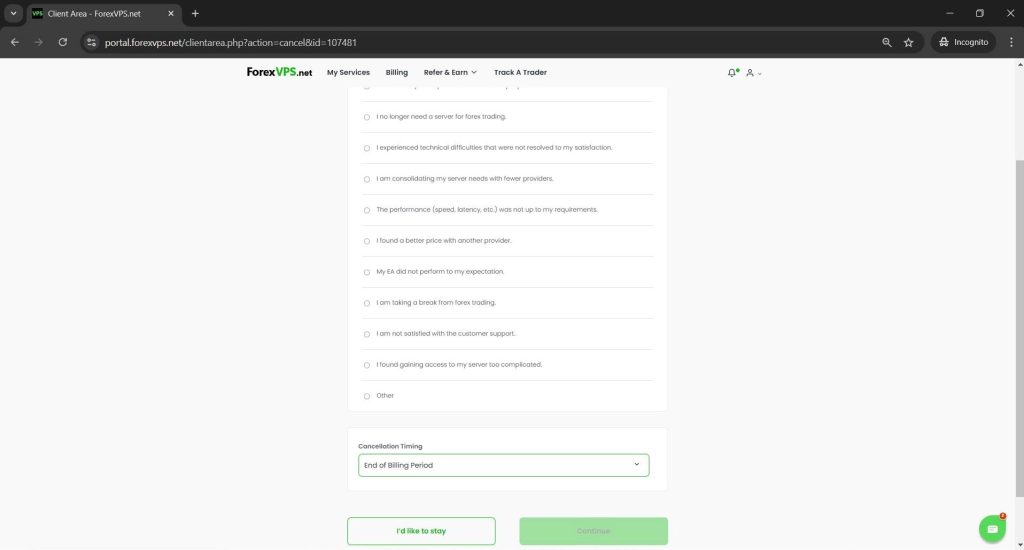Open the notifications bell icon
This screenshot has height=550, width=1024.
click(732, 73)
